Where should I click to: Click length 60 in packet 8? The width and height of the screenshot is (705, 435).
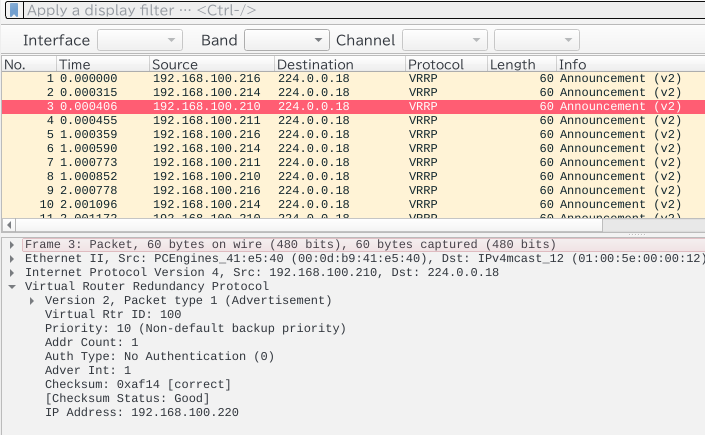click(x=547, y=176)
